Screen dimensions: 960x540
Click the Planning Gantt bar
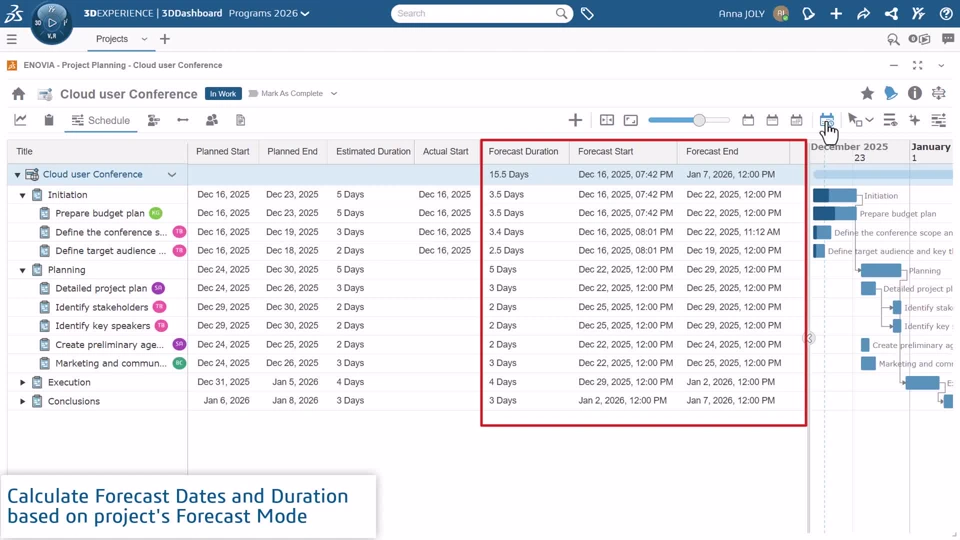[880, 270]
